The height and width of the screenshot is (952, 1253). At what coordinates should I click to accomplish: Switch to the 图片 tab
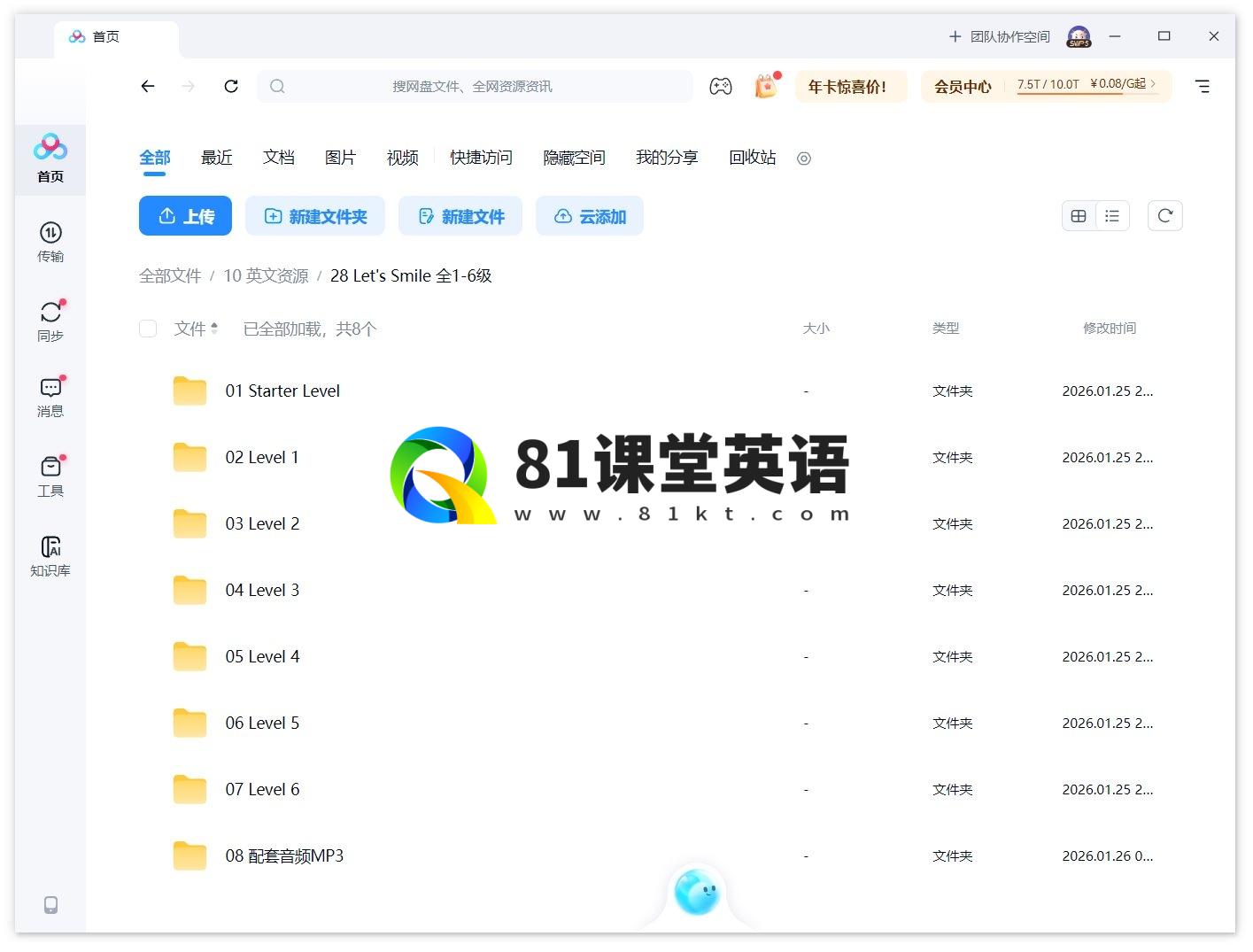click(x=341, y=158)
